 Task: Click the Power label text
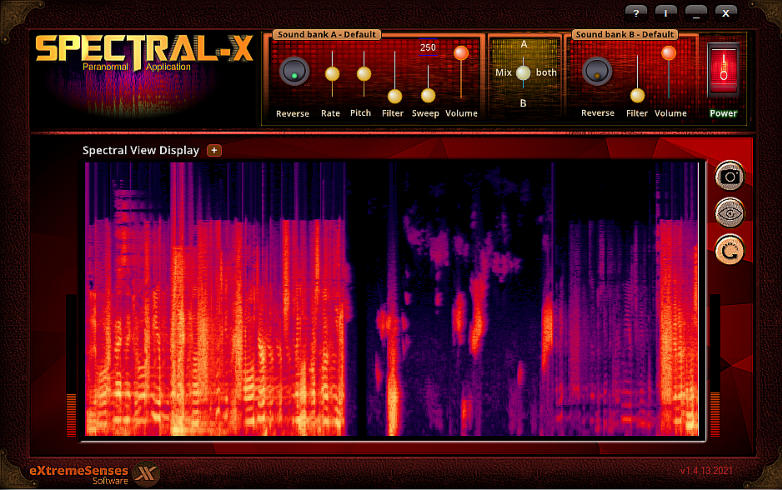point(723,113)
